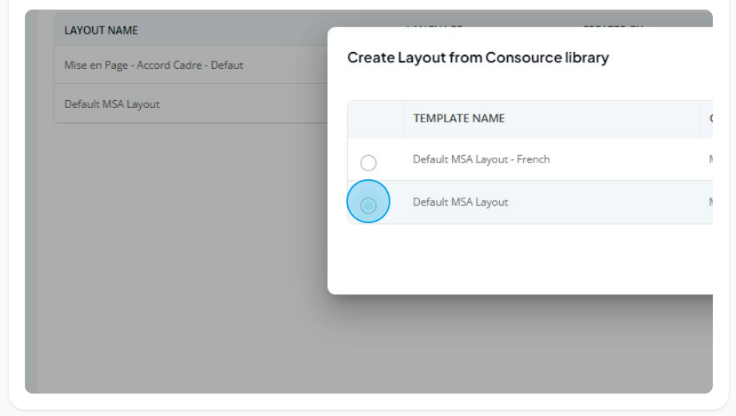Open the Mise en Page - Accord Cadre - Defaut layout

coord(153,65)
